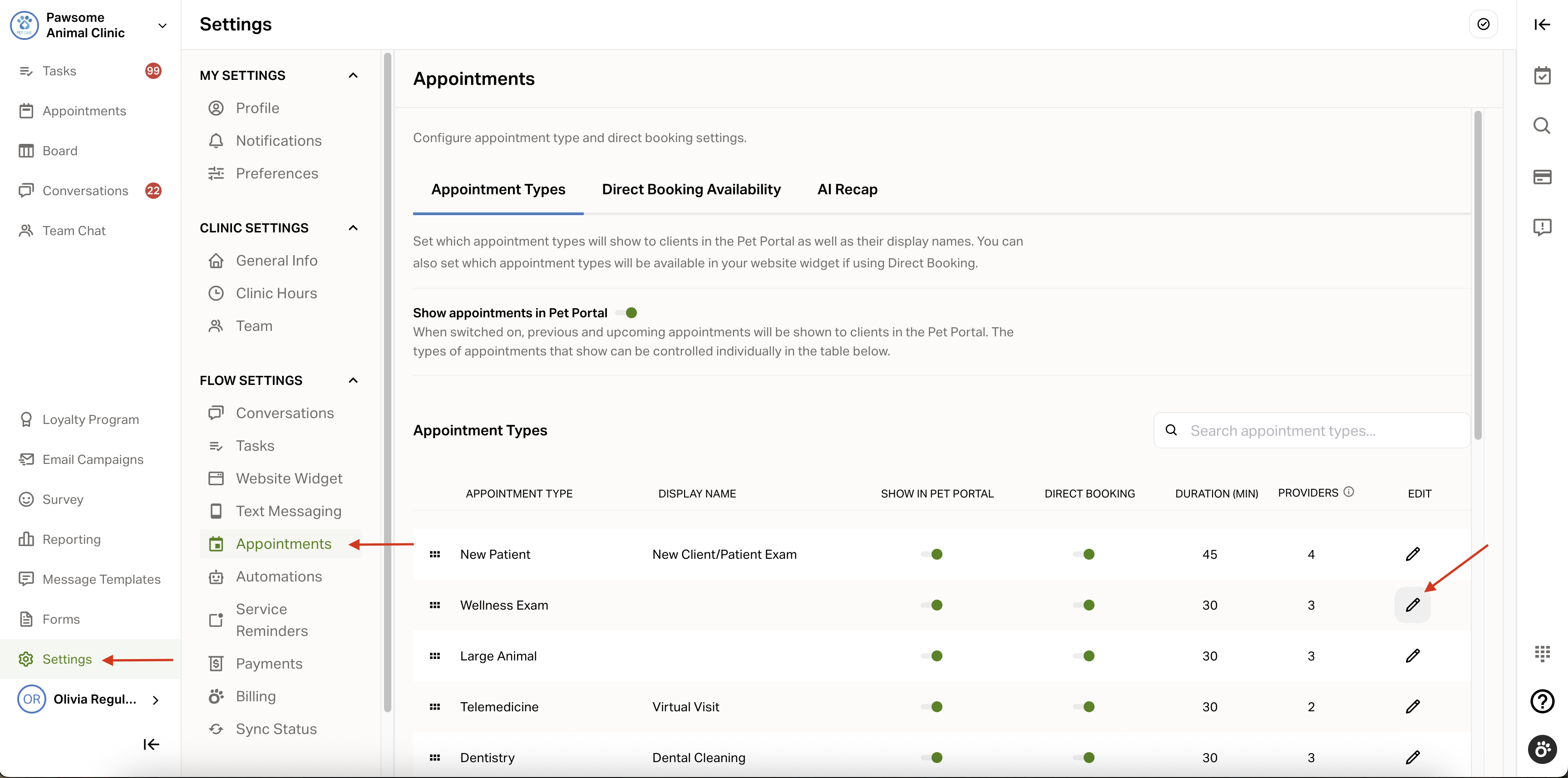Screen dimensions: 1568x778
Task: Click the feedback message icon in right rail
Action: 1542,227
